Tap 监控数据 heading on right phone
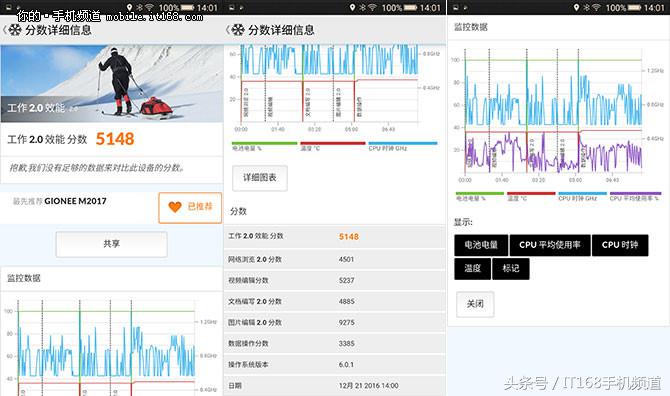670x396 pixels. (471, 27)
